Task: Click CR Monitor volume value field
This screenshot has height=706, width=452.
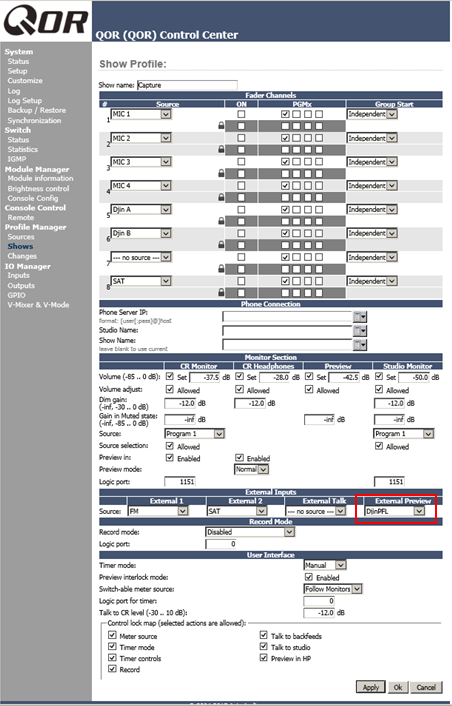Action: [205, 377]
